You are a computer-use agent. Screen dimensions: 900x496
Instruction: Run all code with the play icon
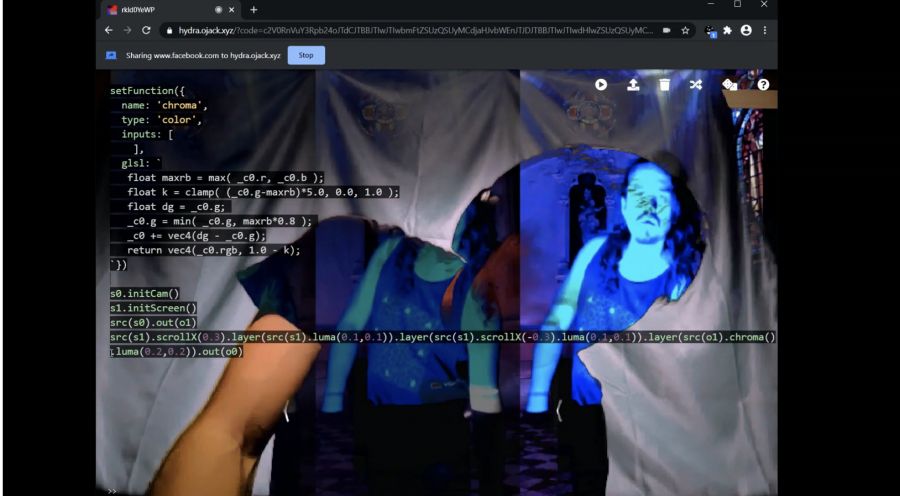point(601,84)
